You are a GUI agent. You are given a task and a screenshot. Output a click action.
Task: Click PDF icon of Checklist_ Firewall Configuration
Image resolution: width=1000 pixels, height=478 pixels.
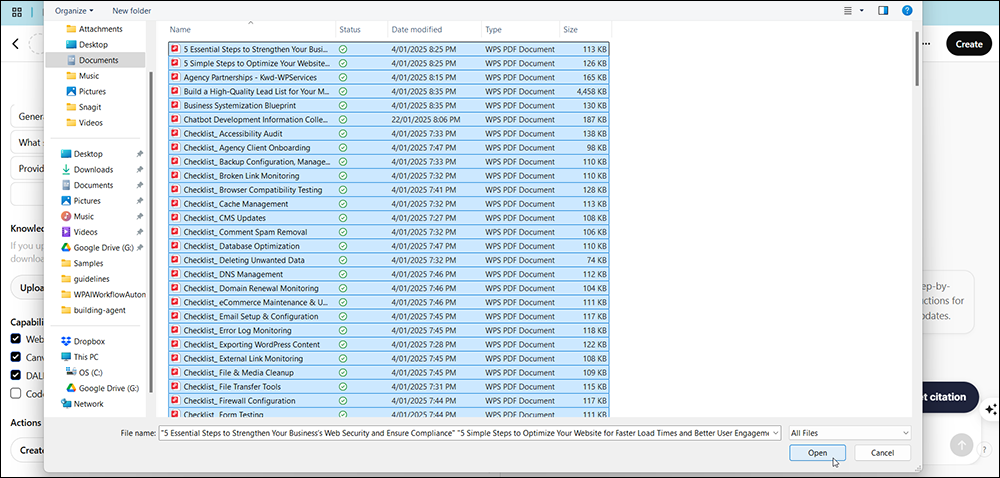click(175, 401)
